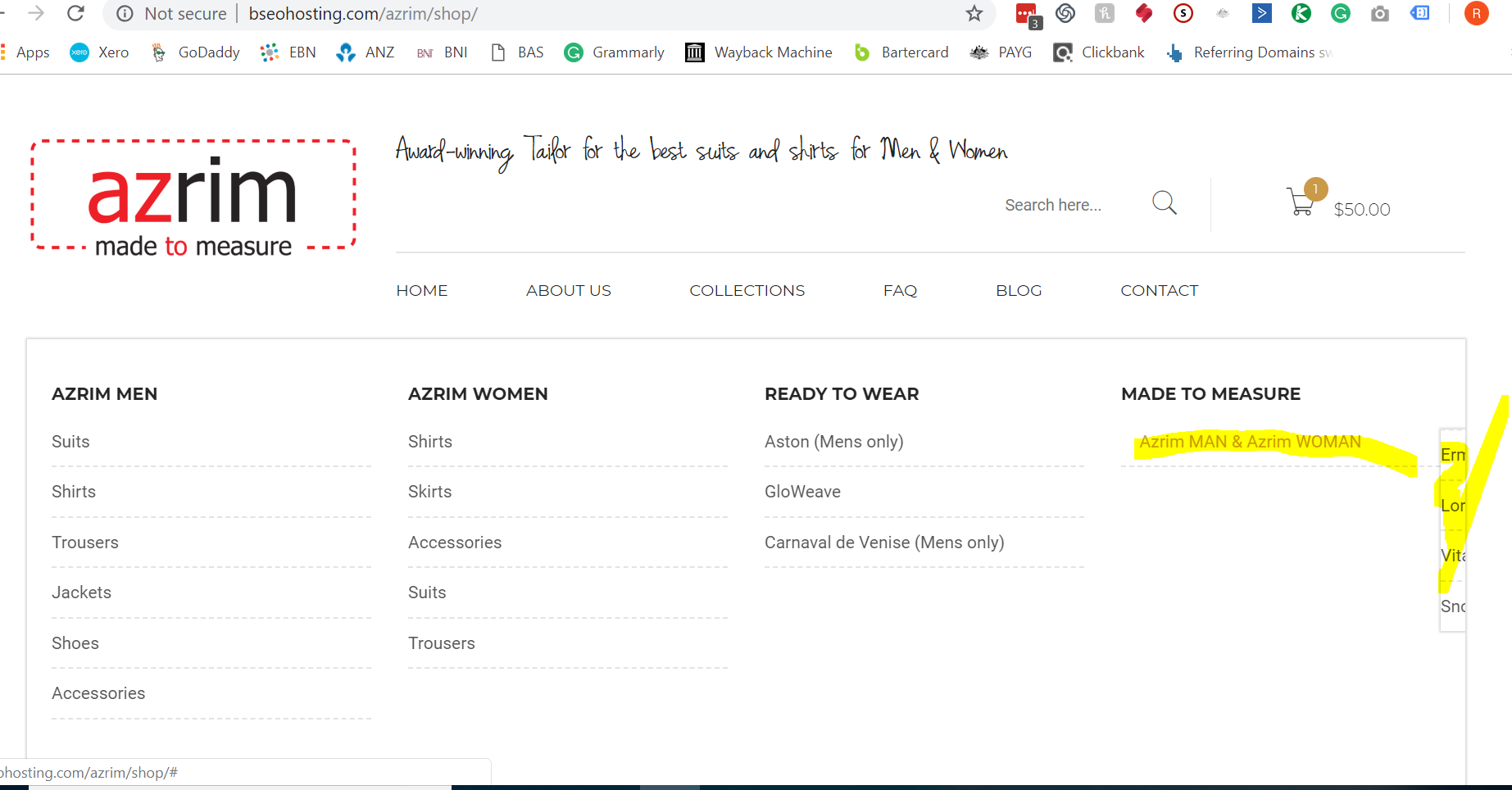Open the LastPass extension with badge 3

click(x=1028, y=15)
